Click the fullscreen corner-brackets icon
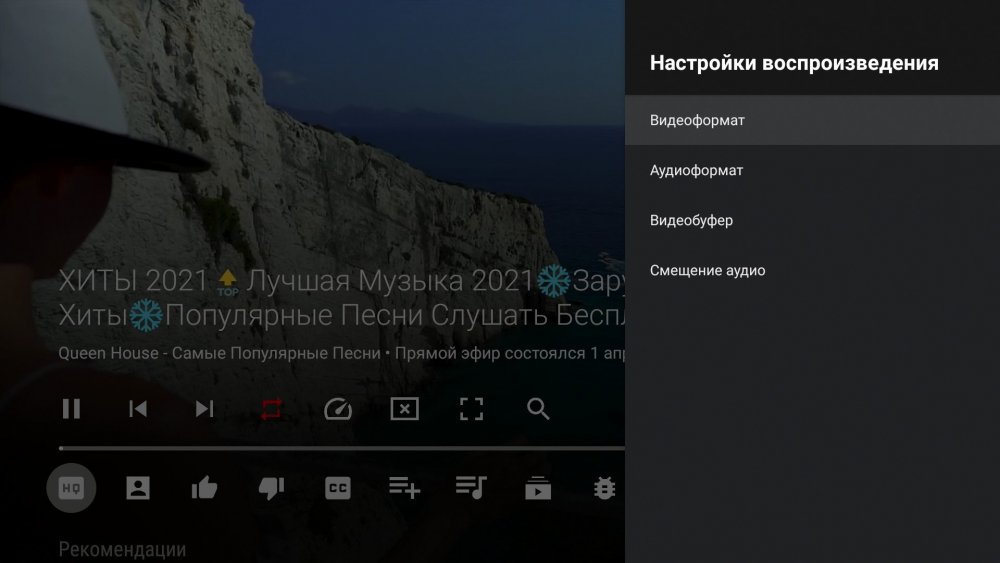The image size is (1000, 563). tap(471, 409)
